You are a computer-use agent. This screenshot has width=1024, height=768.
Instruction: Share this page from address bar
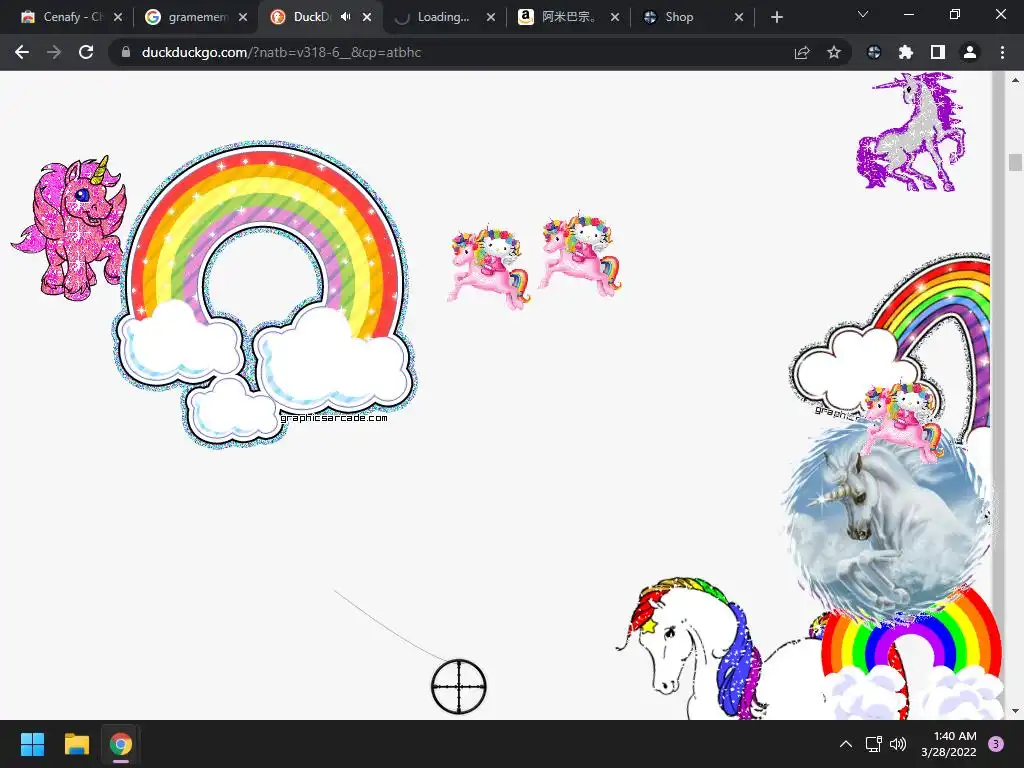tap(802, 52)
